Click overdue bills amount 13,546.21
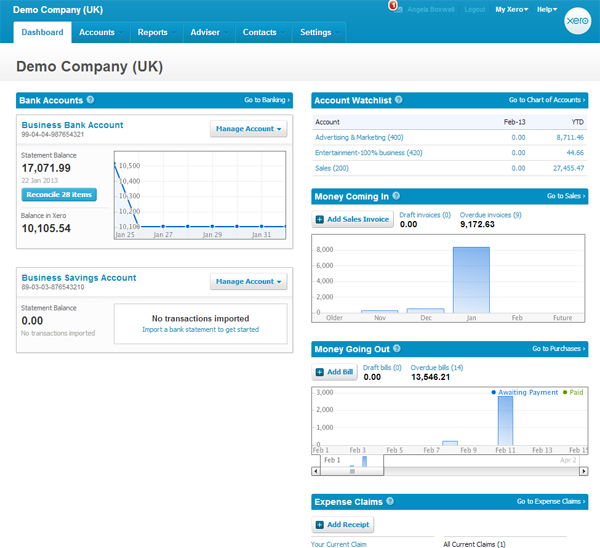 tap(430, 377)
